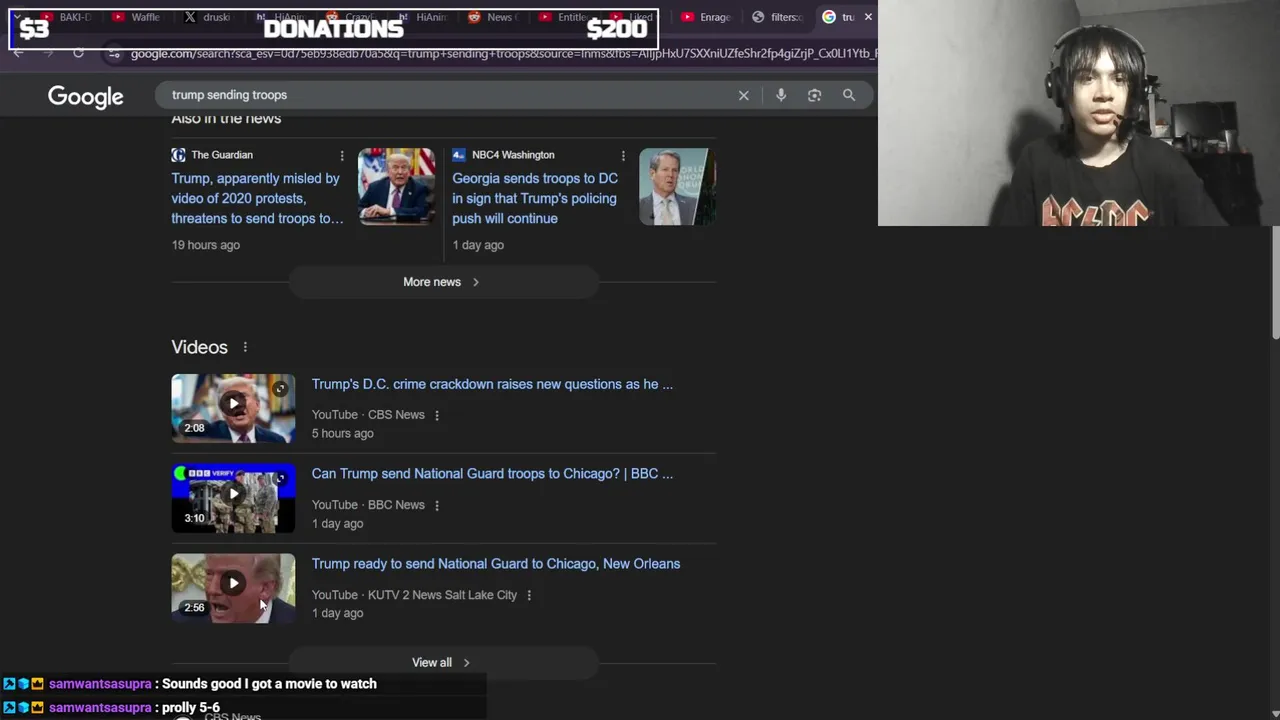Click 'YouTube · BBC News' source text
1280x720 pixels.
(368, 505)
